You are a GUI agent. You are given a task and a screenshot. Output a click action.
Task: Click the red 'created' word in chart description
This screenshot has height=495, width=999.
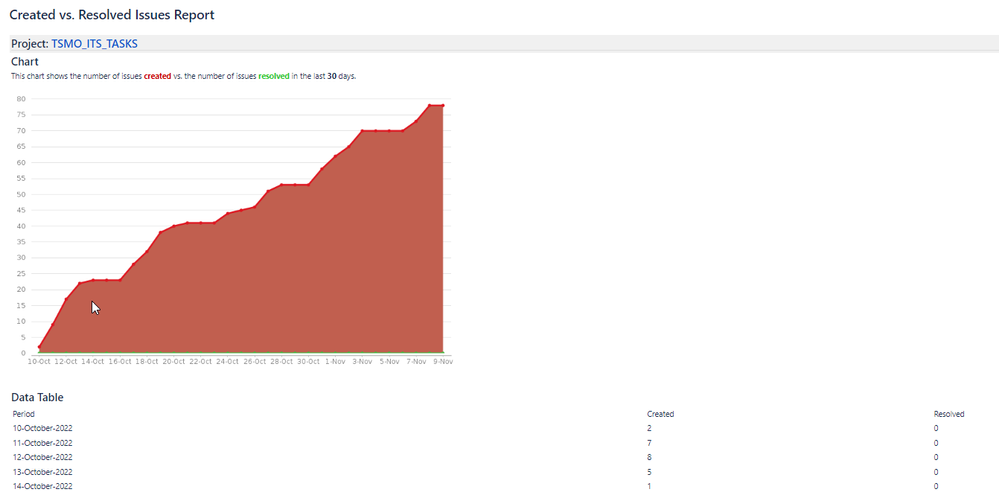(157, 76)
